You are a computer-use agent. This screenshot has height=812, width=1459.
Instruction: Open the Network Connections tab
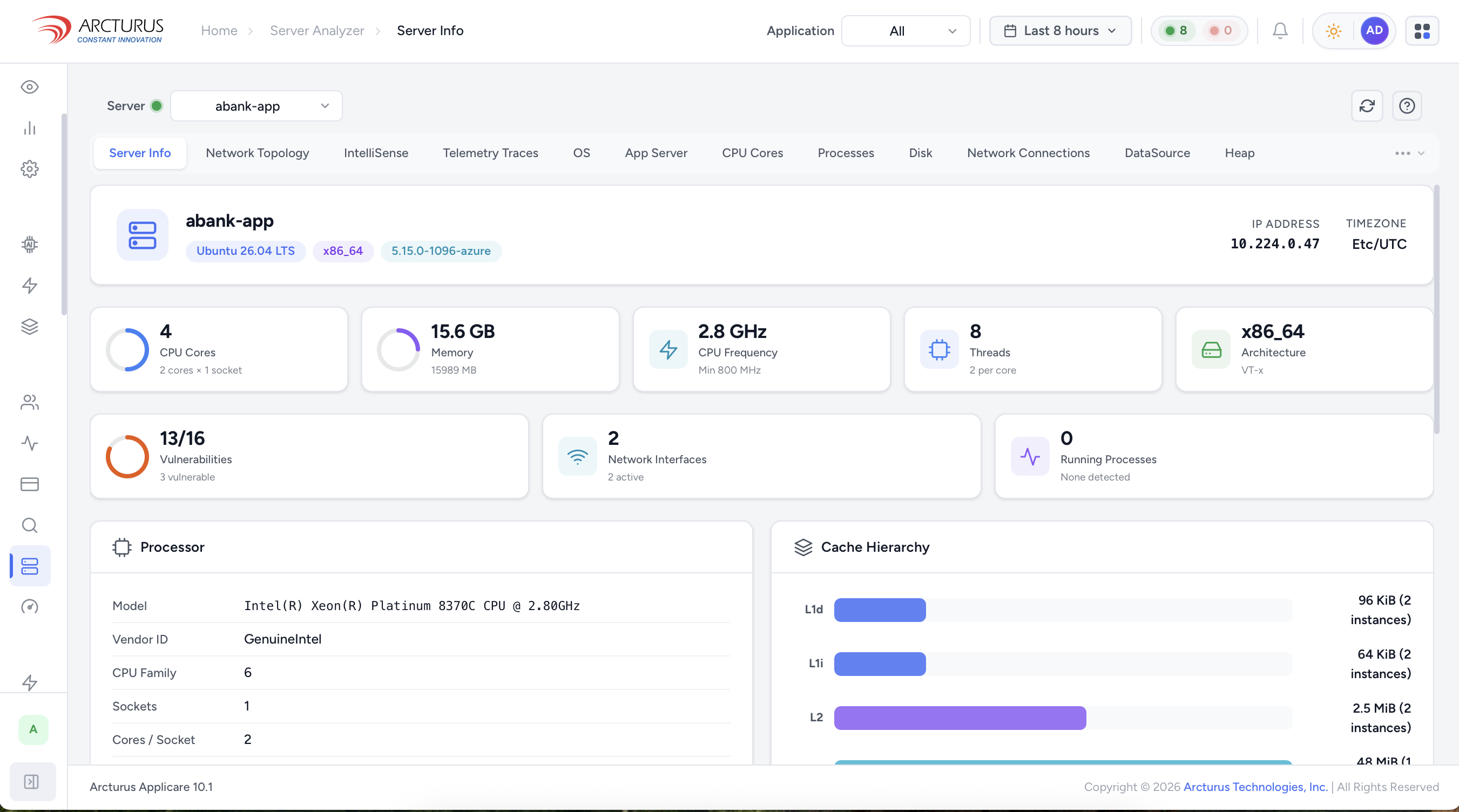(1028, 153)
